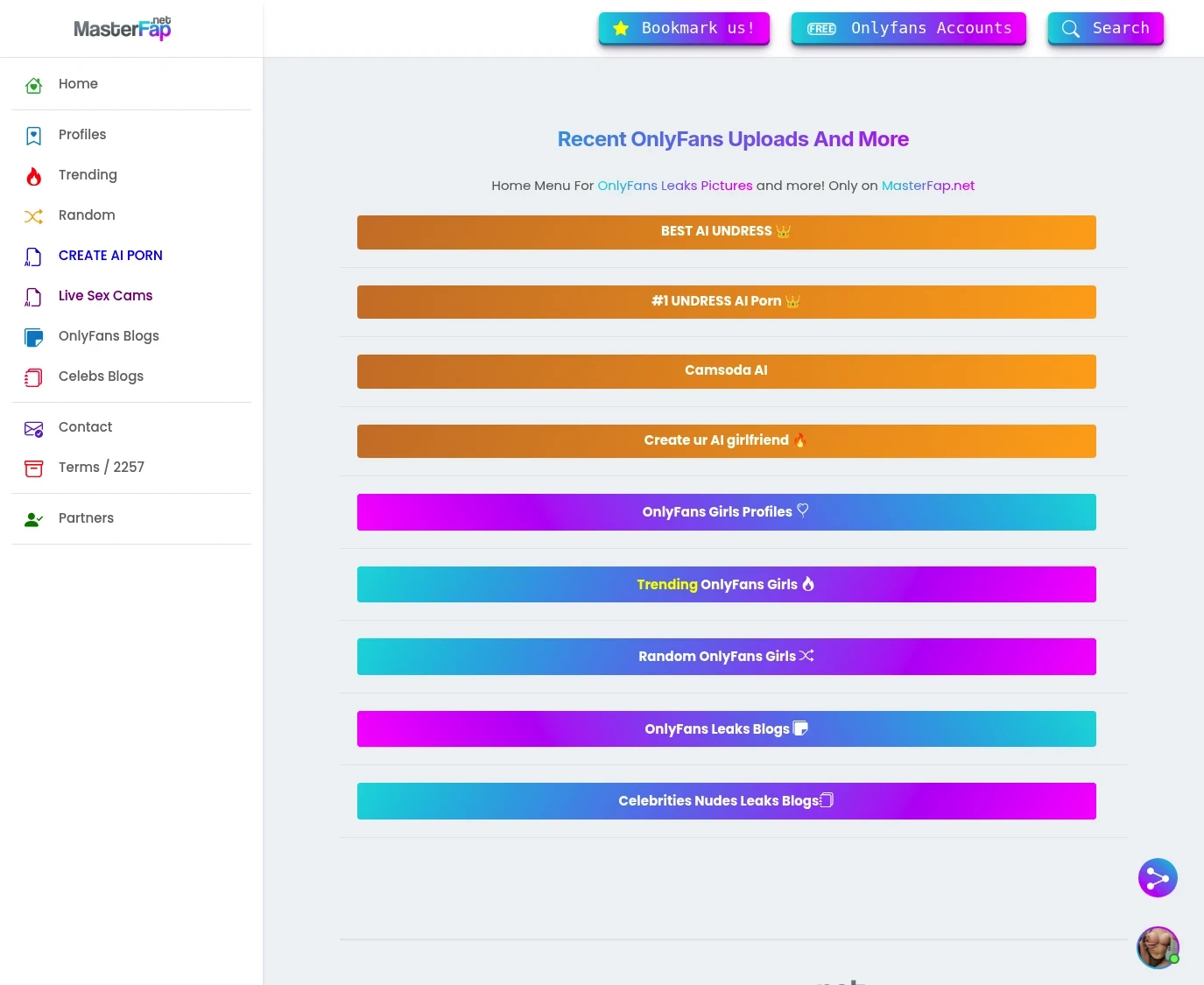Go to OnlyFans Blogs in sidebar
The image size is (1204, 985).
point(131,336)
